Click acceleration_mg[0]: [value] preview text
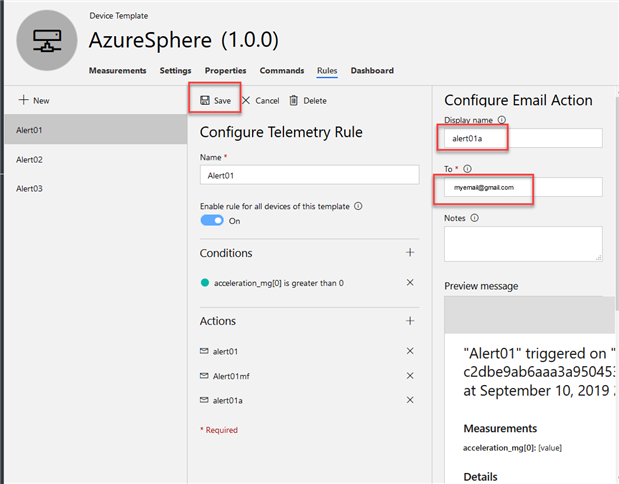The image size is (619, 484). click(x=512, y=448)
